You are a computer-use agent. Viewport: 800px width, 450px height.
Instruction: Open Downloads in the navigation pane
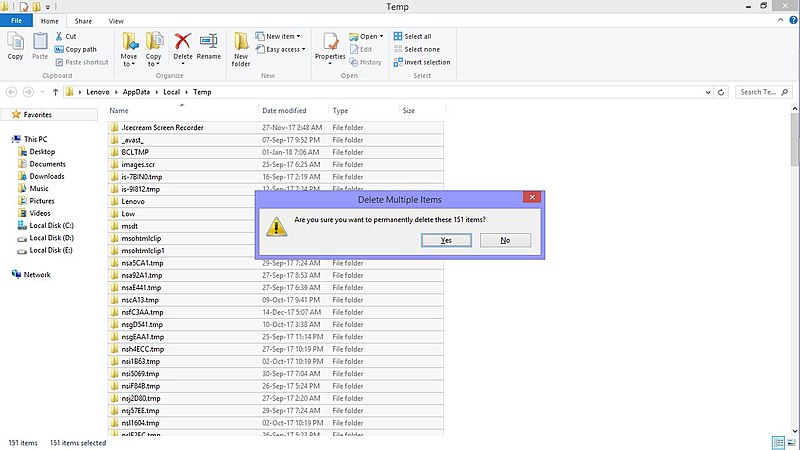tap(46, 176)
